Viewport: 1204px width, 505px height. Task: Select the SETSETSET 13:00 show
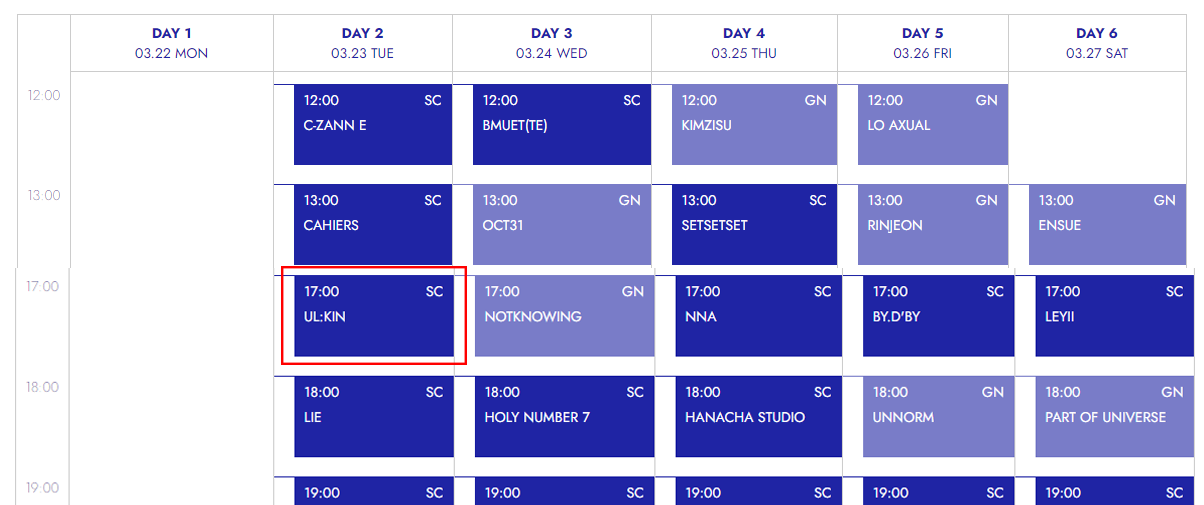754,225
